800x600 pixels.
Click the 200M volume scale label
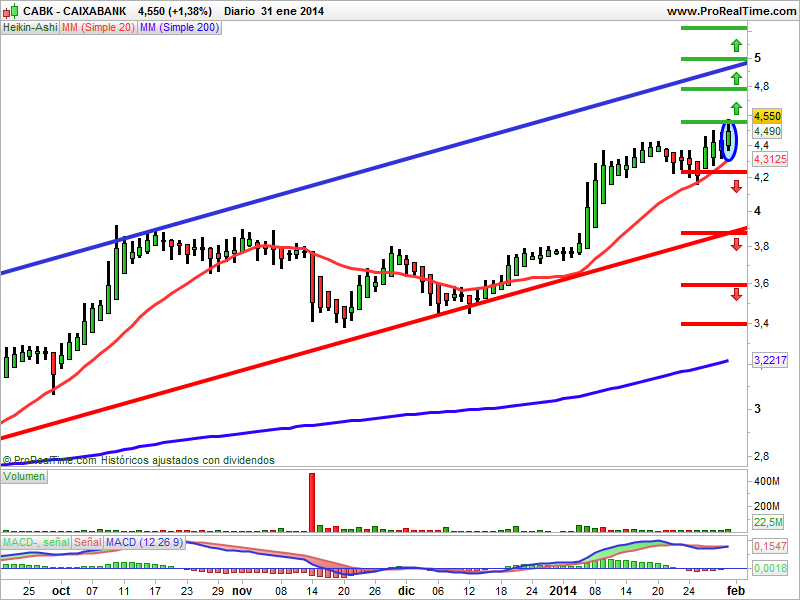click(x=766, y=506)
